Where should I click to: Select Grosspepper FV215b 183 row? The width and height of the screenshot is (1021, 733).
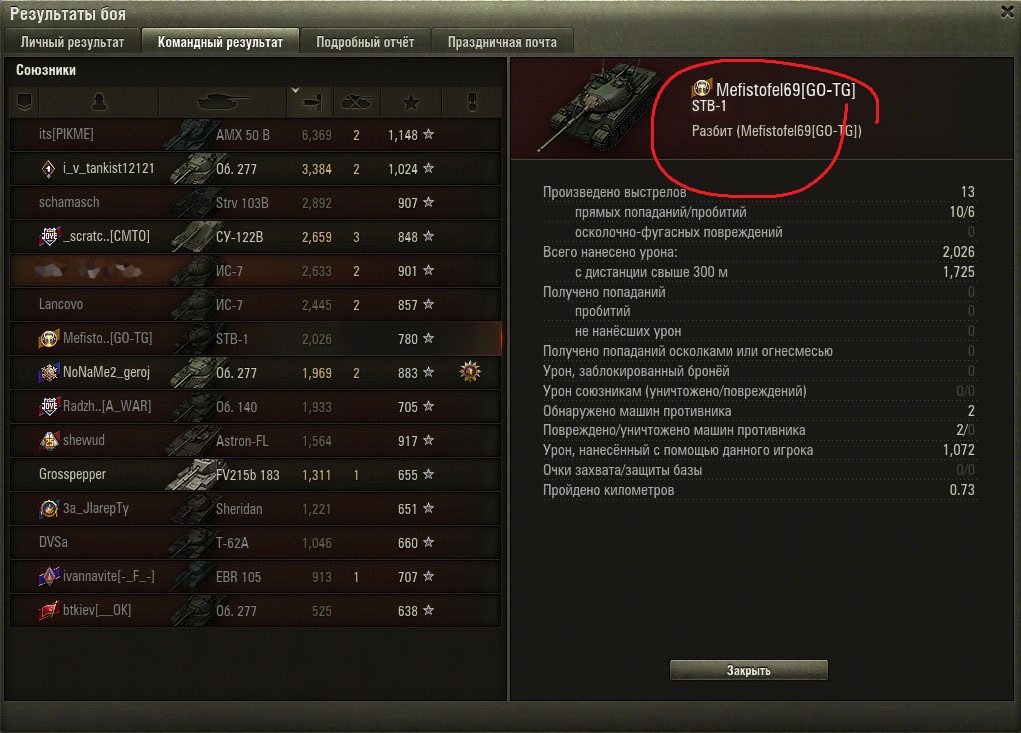pyautogui.click(x=256, y=475)
